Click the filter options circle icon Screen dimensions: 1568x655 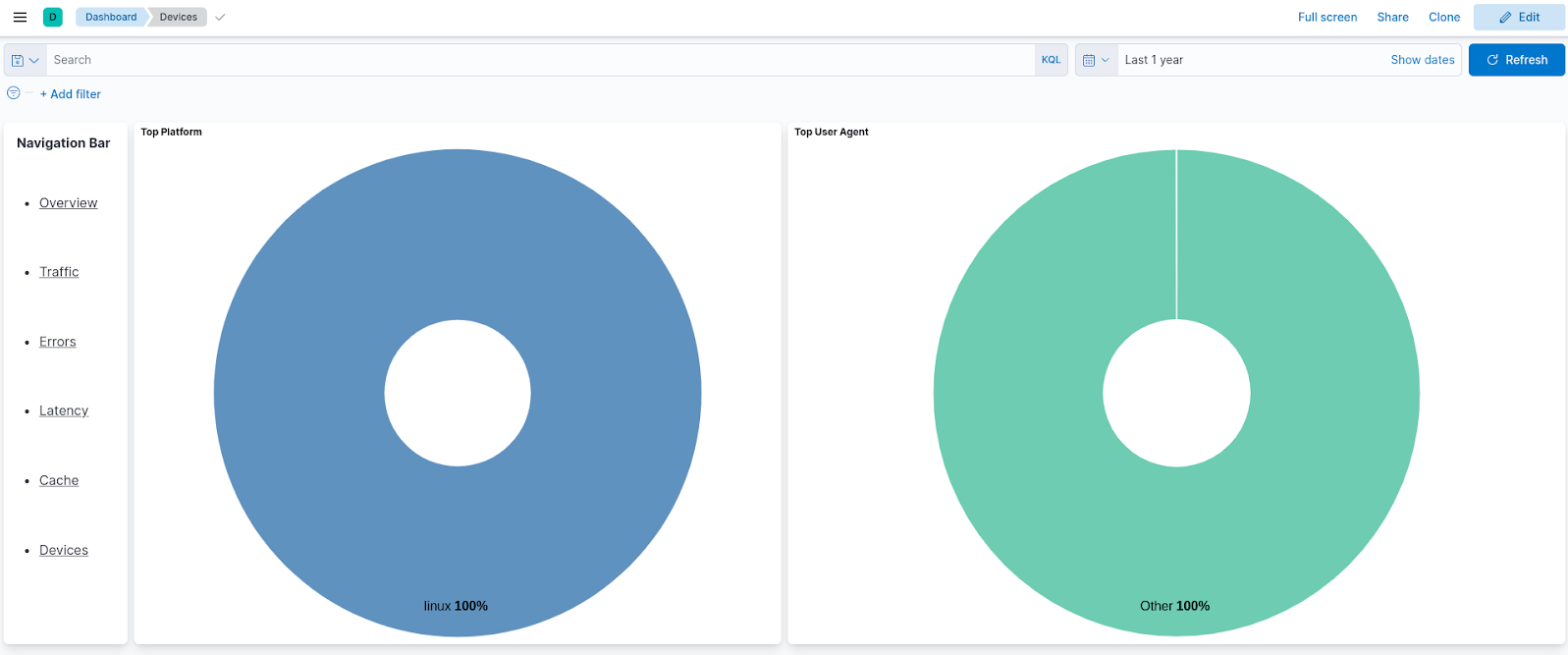14,93
